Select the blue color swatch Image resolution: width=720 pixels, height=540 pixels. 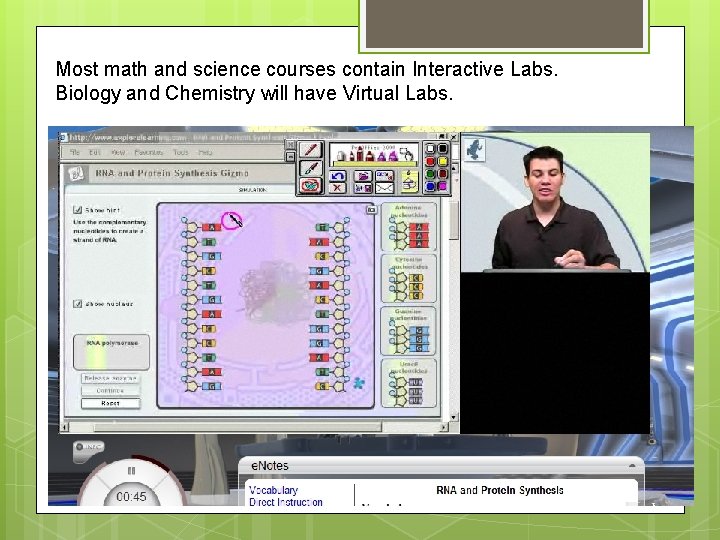(x=430, y=186)
